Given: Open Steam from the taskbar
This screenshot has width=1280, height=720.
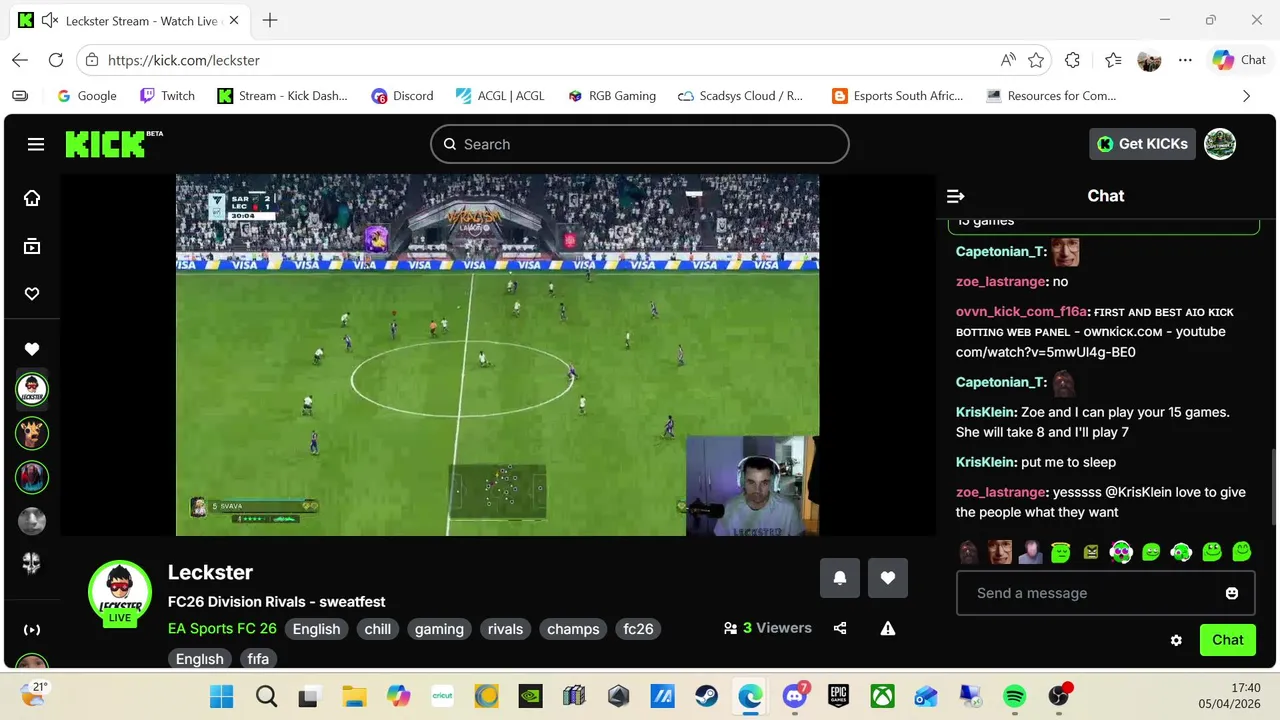Looking at the screenshot, I should coord(706,696).
